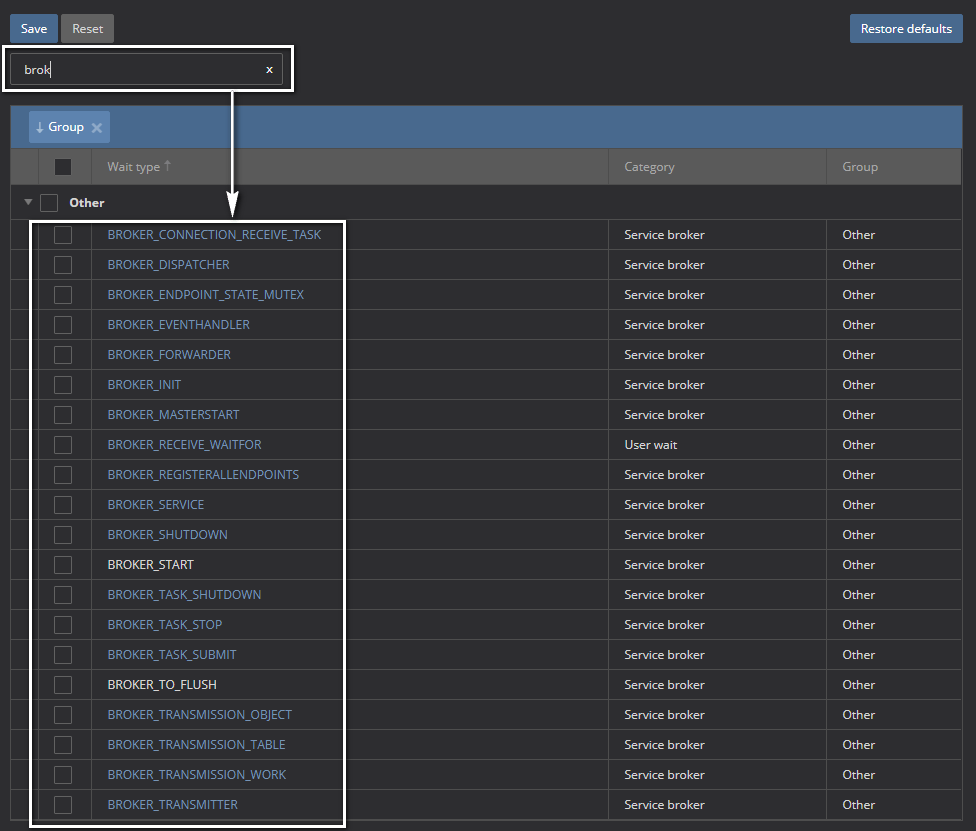Clear the search box with the x icon
This screenshot has height=831, width=976.
coord(269,70)
